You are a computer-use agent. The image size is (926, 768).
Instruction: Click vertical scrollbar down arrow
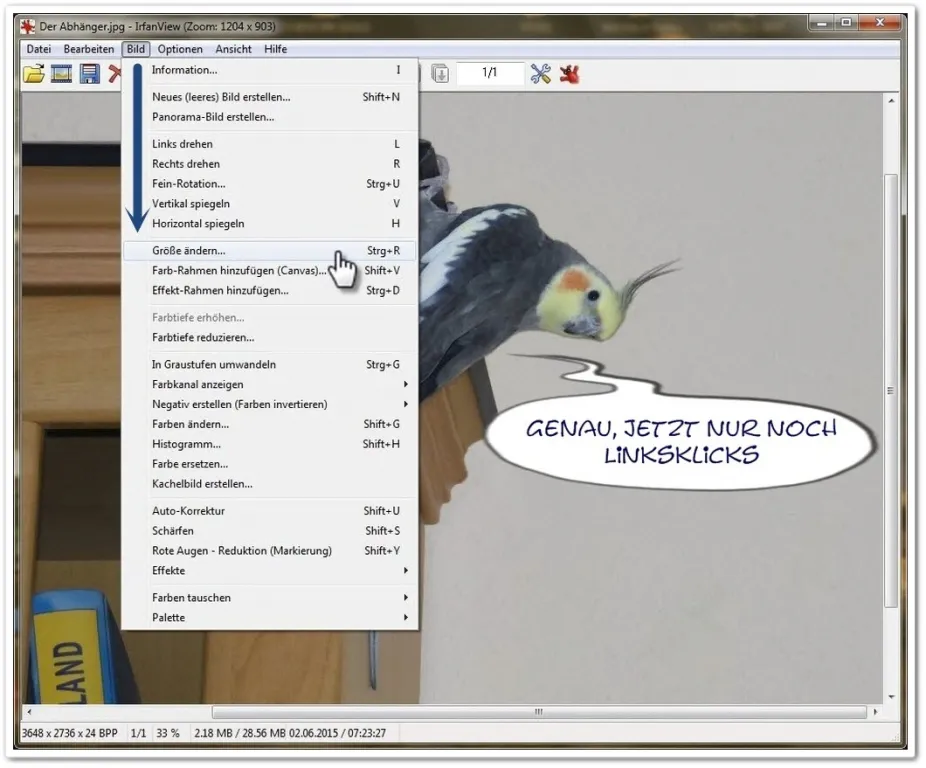891,697
